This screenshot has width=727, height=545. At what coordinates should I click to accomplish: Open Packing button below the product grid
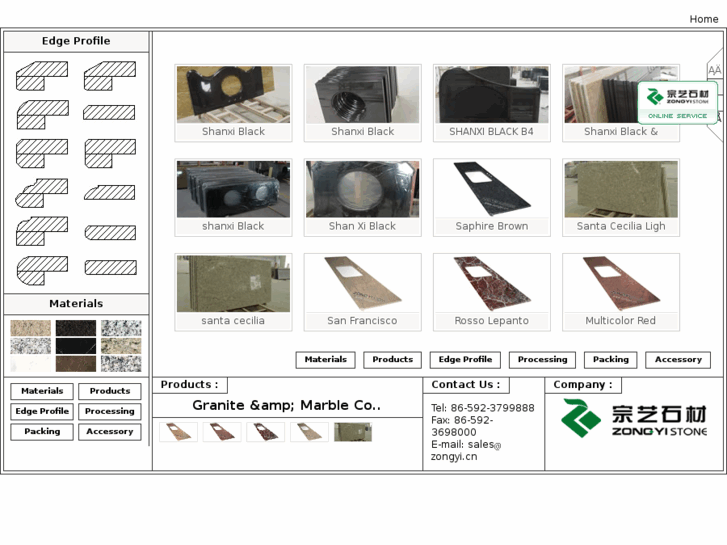tap(611, 359)
